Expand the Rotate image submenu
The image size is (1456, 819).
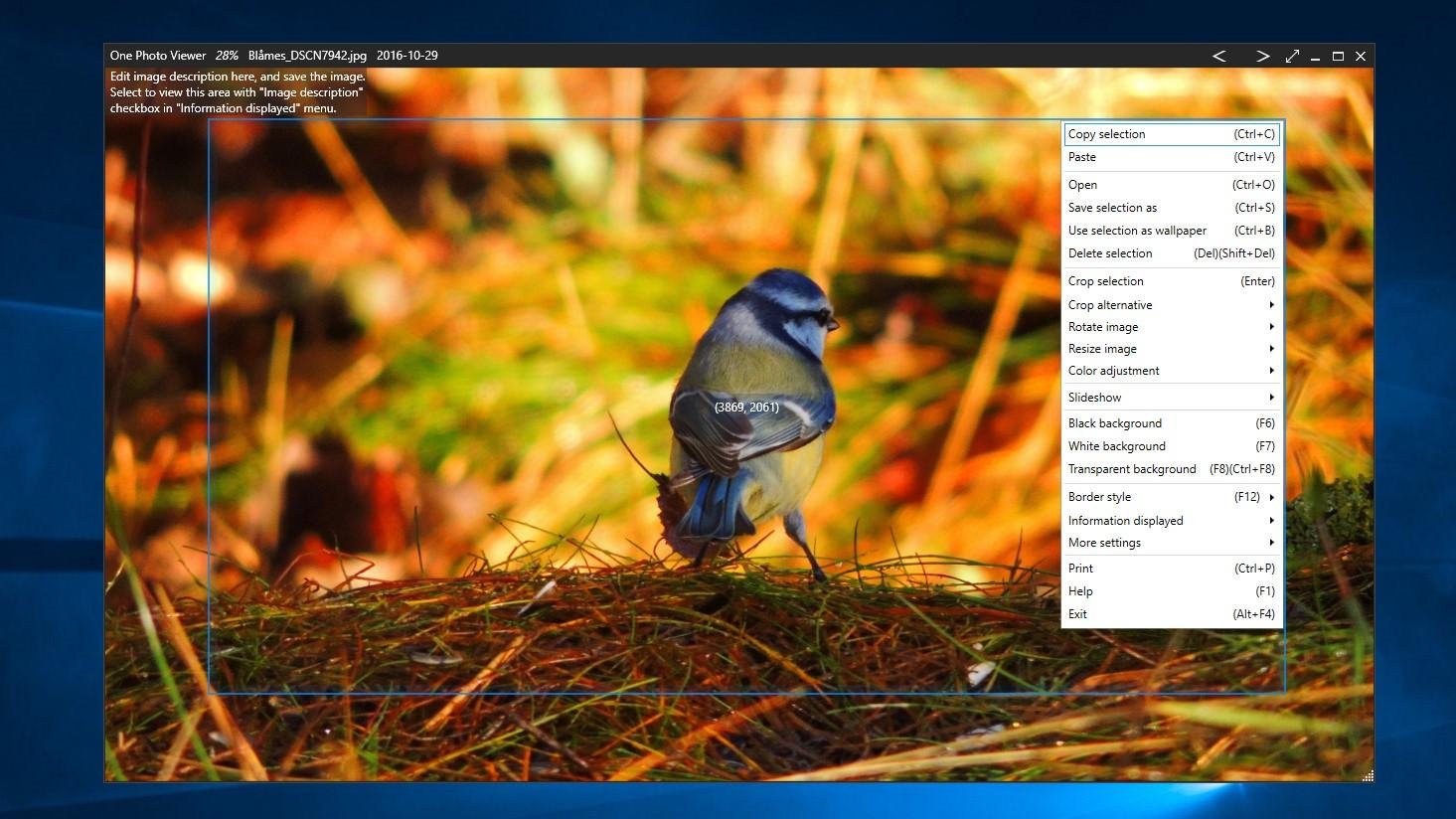(1103, 326)
